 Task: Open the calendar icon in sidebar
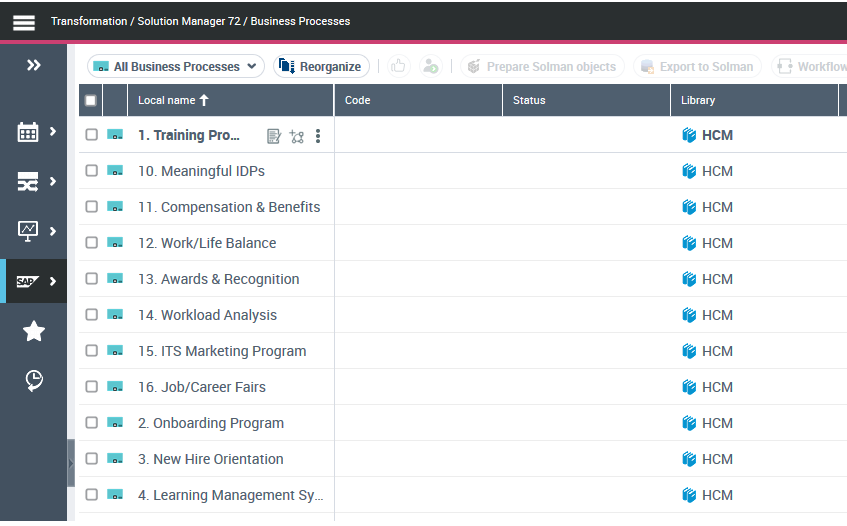[x=28, y=132]
